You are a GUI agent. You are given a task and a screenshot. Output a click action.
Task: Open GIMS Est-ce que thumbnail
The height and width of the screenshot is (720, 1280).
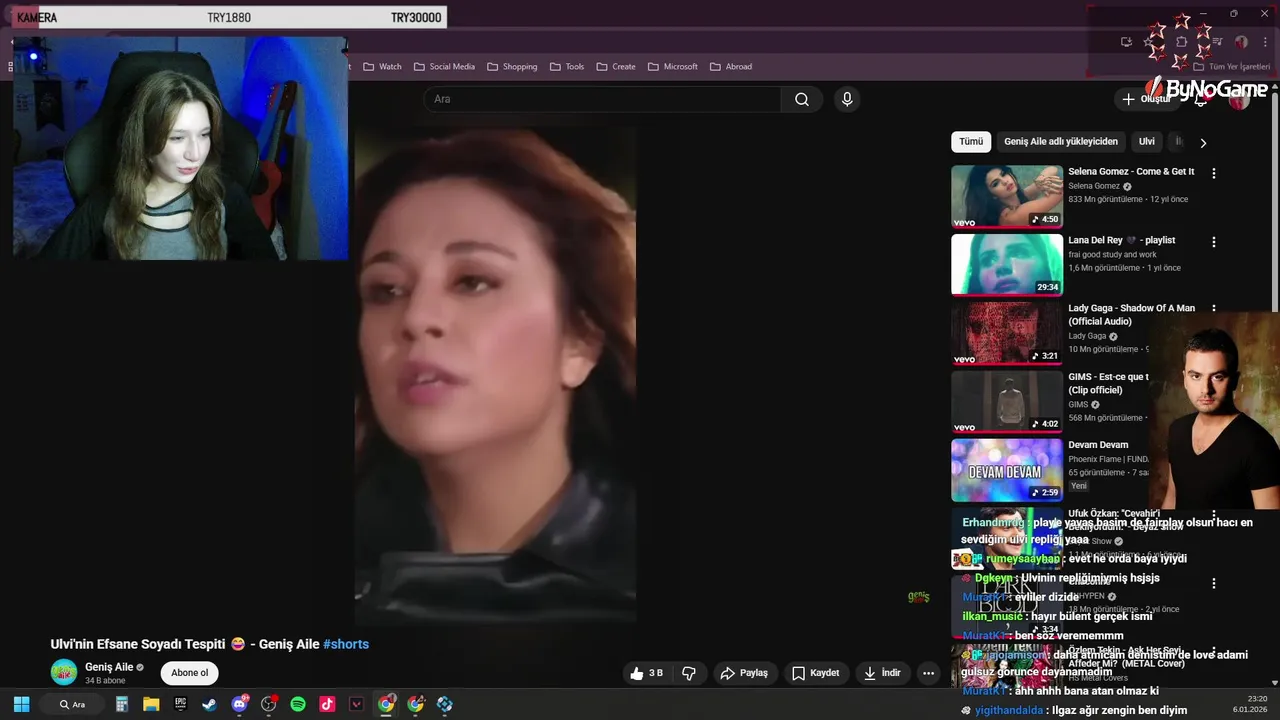coord(1007,402)
